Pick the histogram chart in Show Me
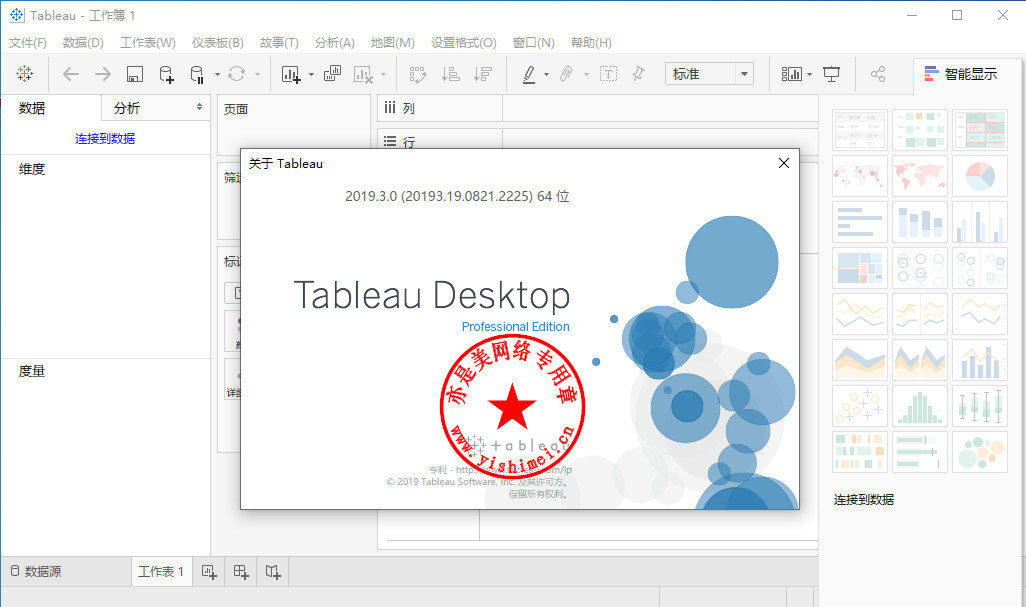Image resolution: width=1026 pixels, height=607 pixels. pos(920,404)
